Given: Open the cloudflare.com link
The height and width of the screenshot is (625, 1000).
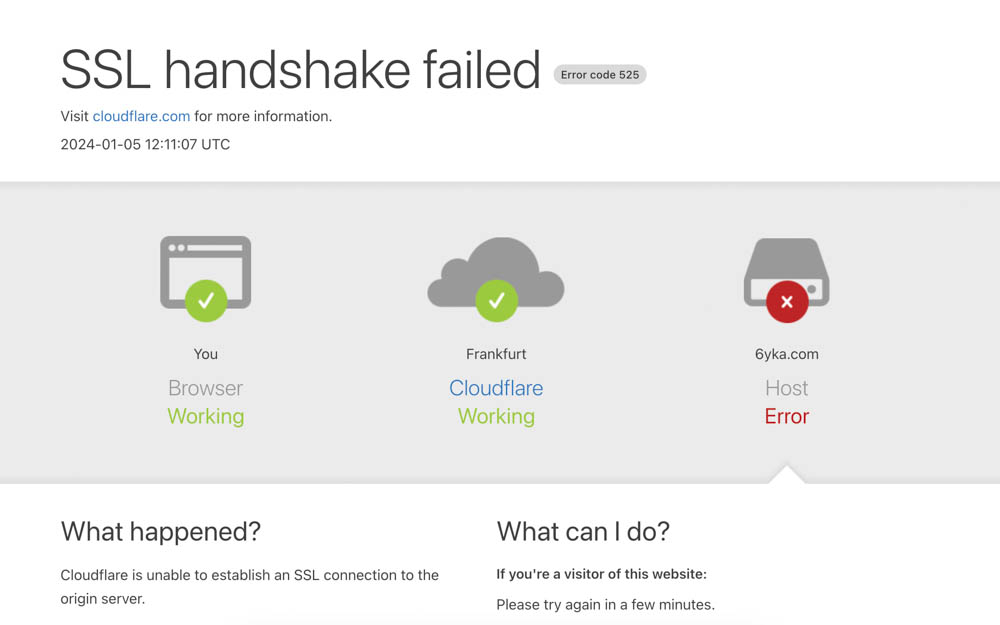Looking at the screenshot, I should [x=141, y=116].
